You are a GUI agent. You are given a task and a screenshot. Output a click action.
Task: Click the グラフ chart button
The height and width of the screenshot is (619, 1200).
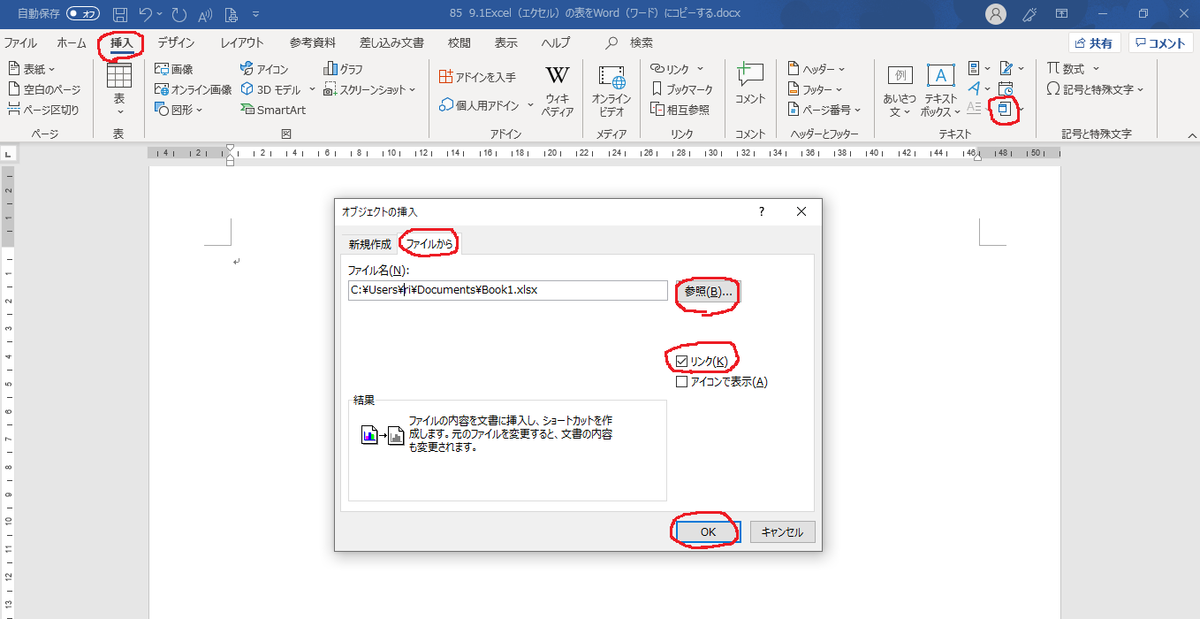pyautogui.click(x=343, y=69)
